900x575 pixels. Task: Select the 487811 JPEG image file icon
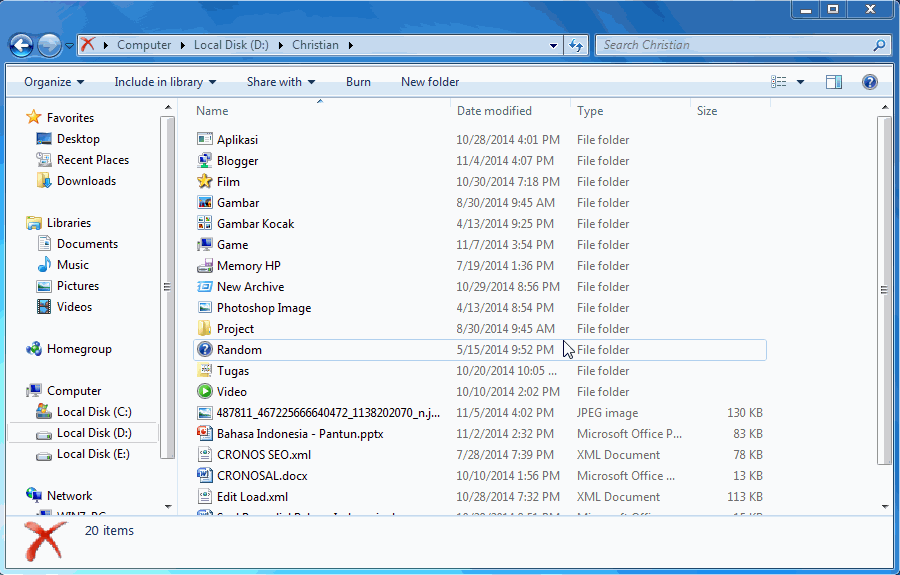(204, 413)
